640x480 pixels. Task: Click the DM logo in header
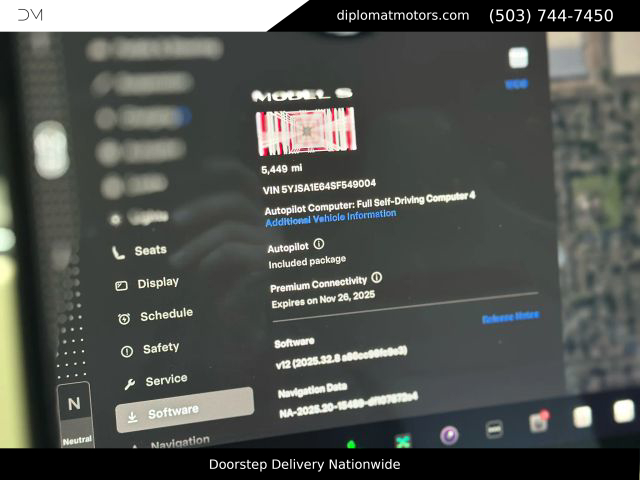point(30,15)
